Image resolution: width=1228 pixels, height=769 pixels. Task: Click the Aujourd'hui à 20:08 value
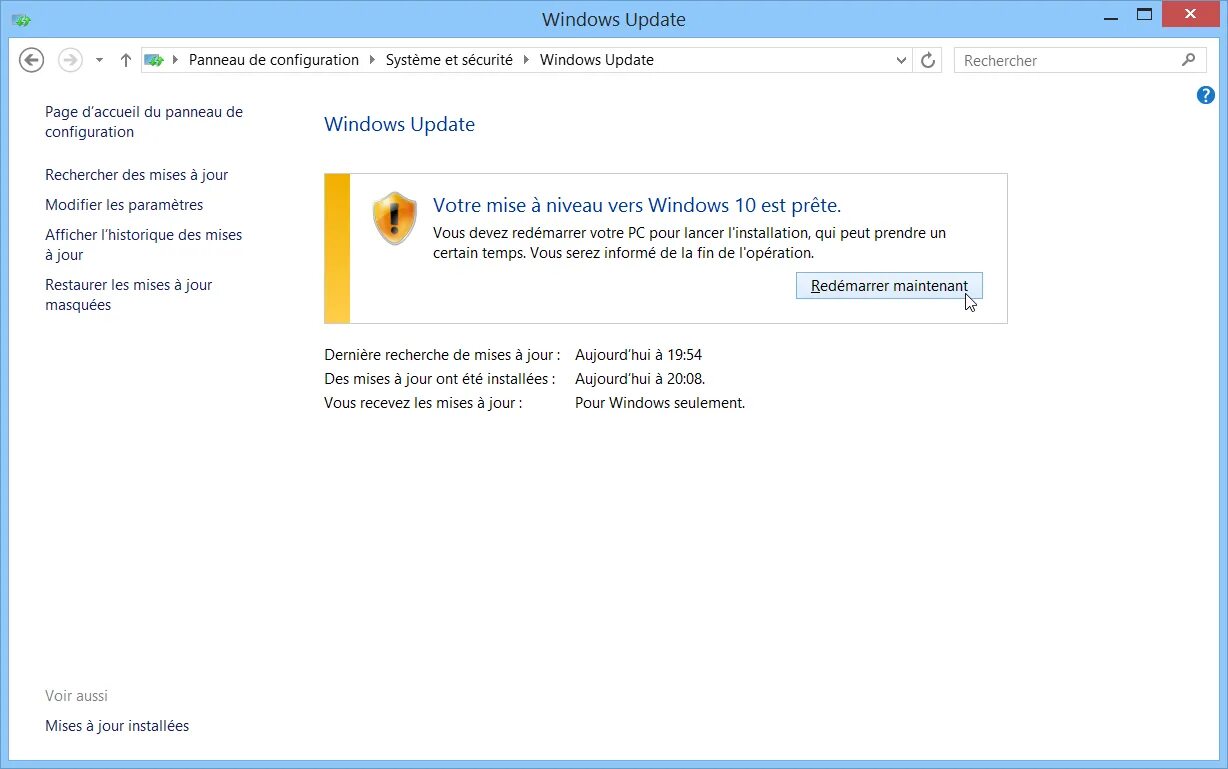coord(640,379)
